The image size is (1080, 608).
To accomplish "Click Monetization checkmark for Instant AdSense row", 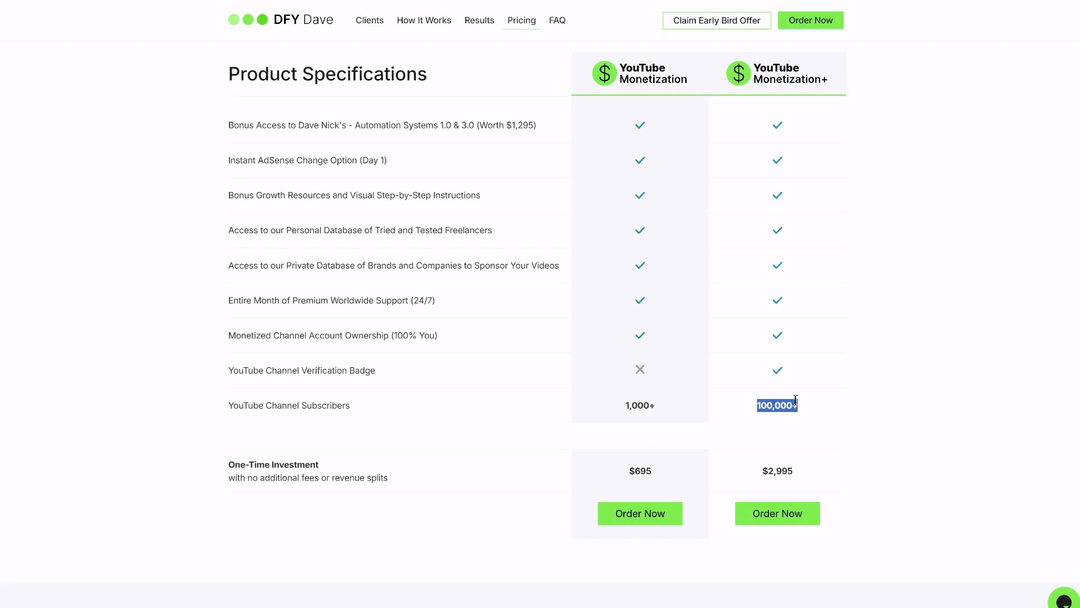I will [x=640, y=160].
